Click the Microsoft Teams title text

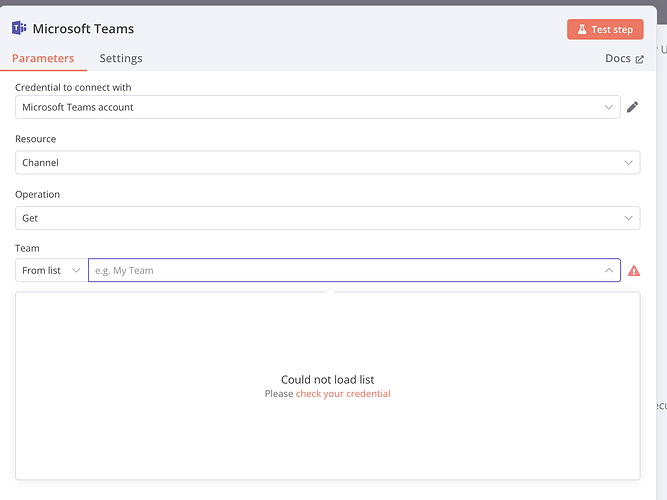click(83, 29)
